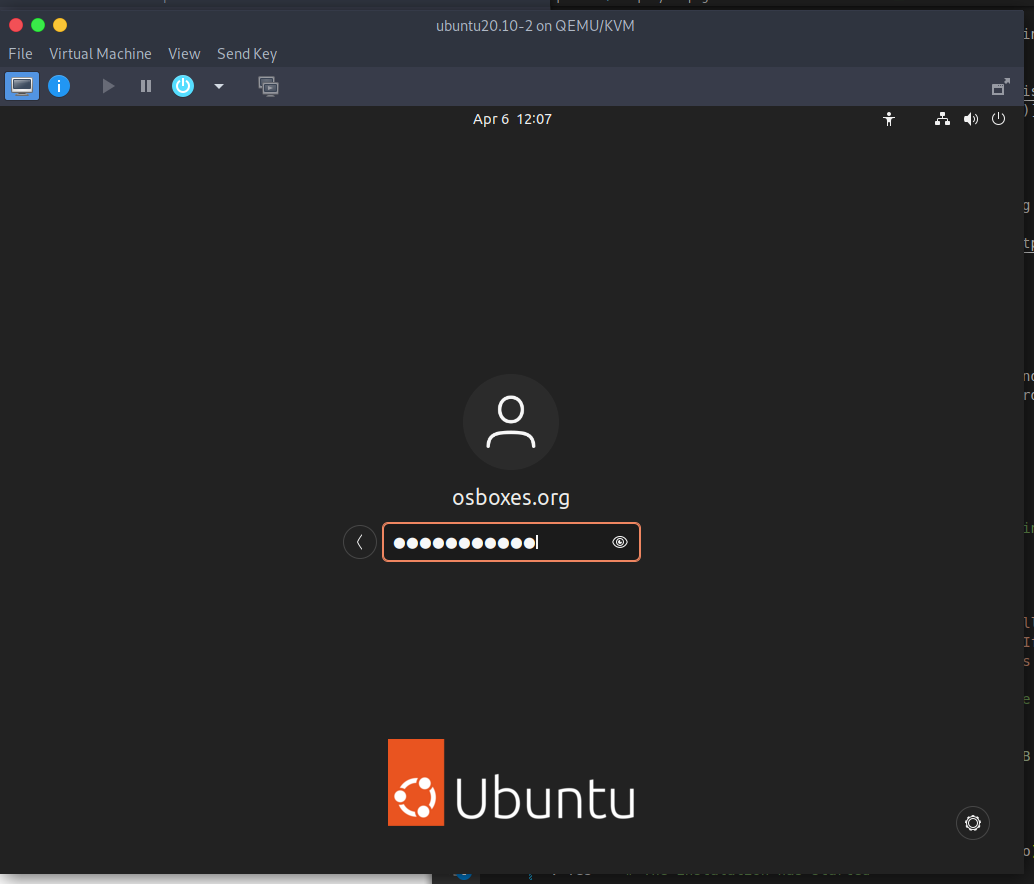Expand the shutdown options dropdown arrow
The height and width of the screenshot is (884, 1034).
pyautogui.click(x=219, y=86)
